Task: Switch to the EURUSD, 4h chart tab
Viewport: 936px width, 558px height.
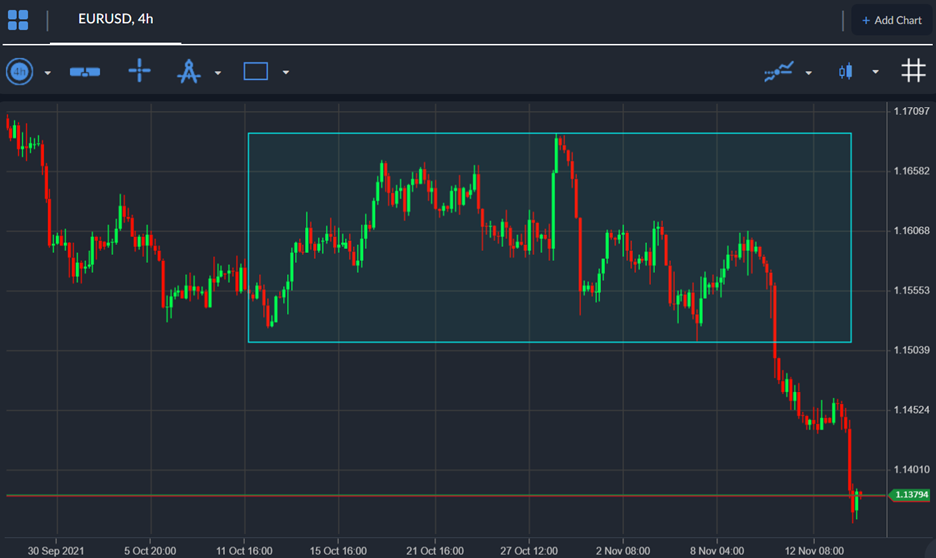Action: click(116, 19)
